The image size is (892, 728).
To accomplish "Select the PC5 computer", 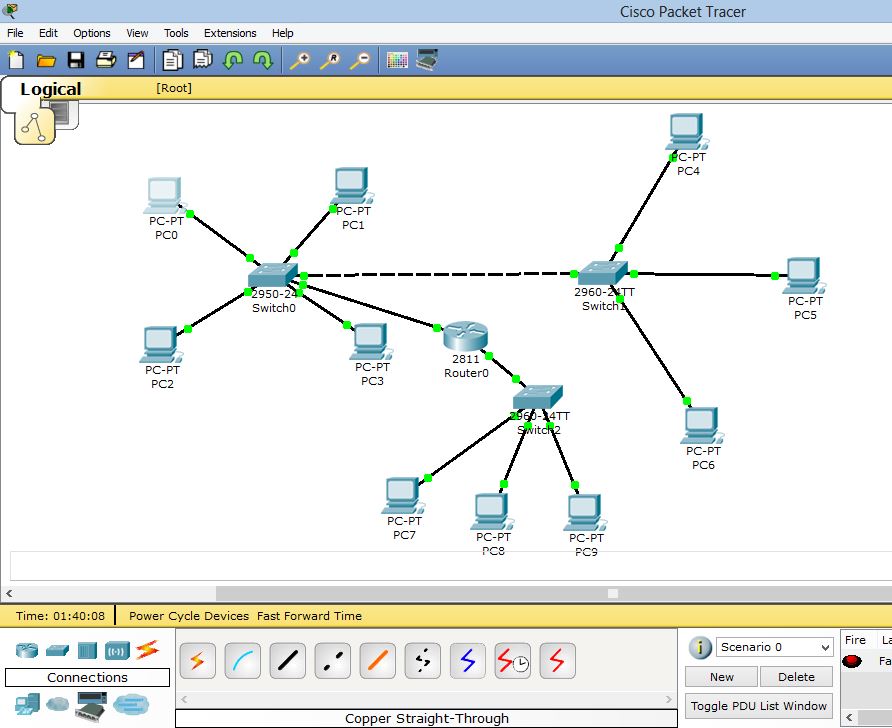I will pyautogui.click(x=804, y=275).
